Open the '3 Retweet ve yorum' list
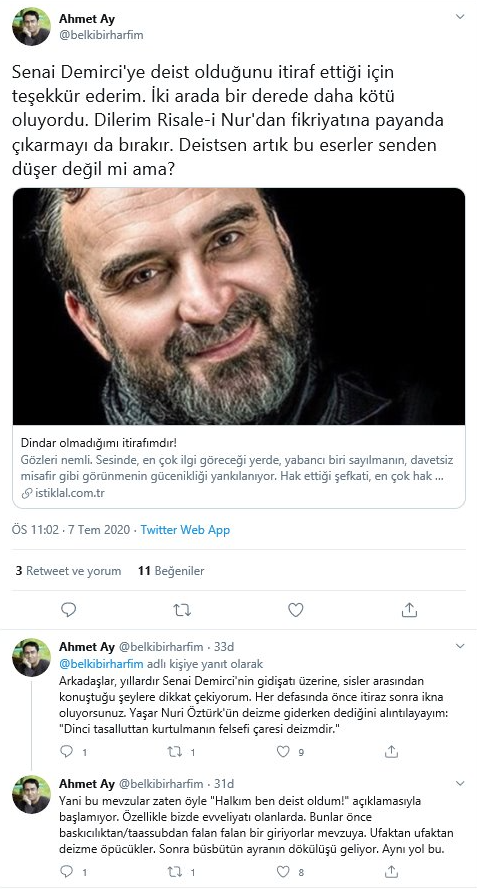 69,571
